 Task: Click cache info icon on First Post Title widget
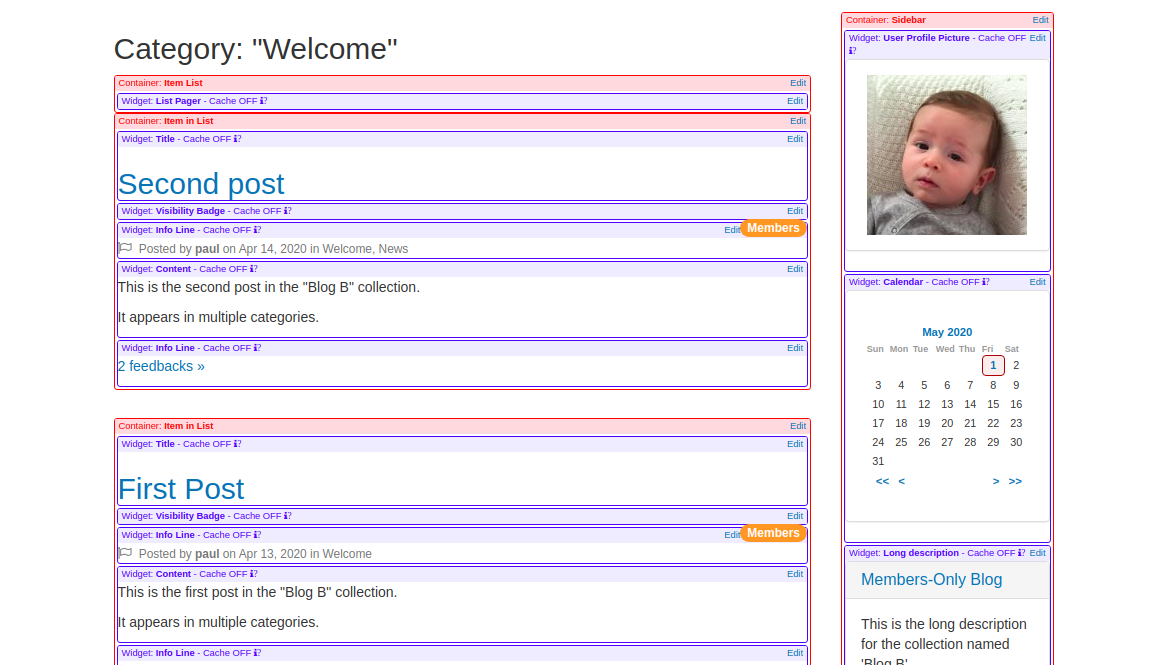click(x=237, y=444)
